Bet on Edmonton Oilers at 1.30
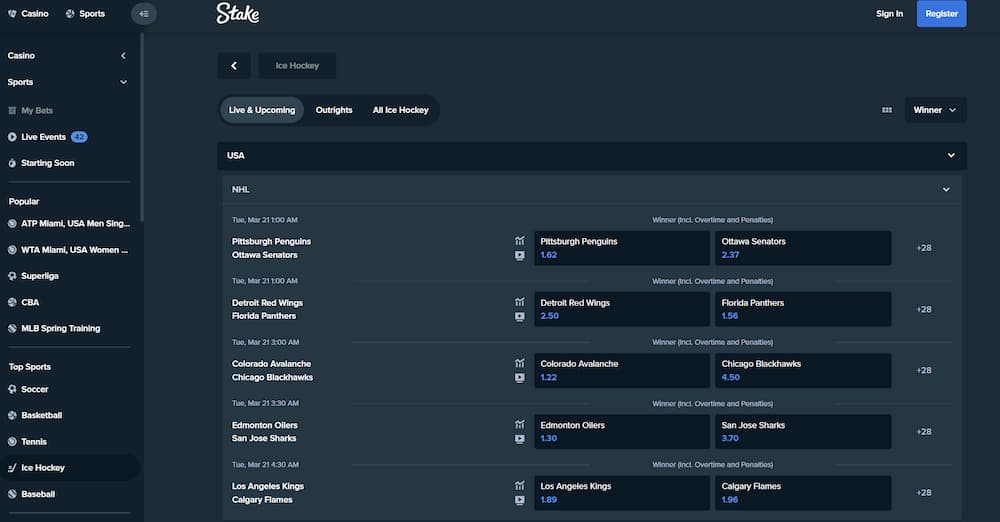1000x522 pixels. coord(622,431)
